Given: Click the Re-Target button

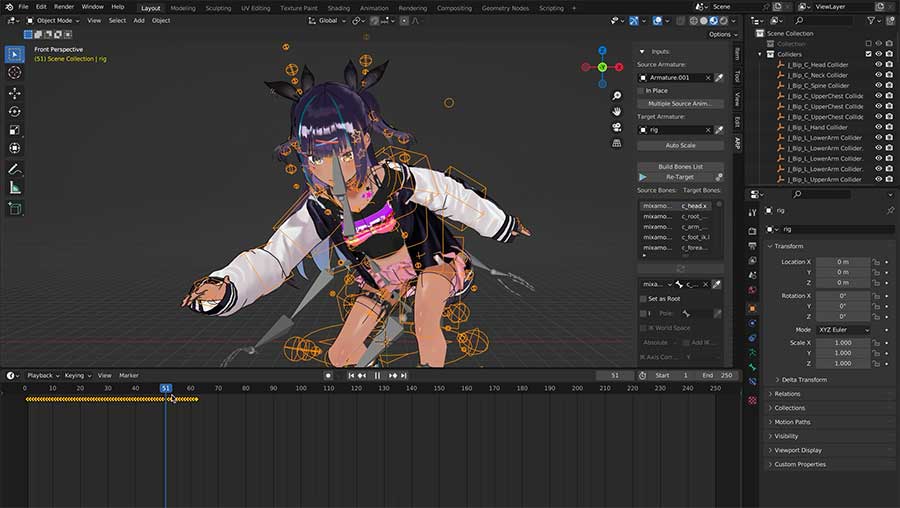Looking at the screenshot, I should pos(680,177).
